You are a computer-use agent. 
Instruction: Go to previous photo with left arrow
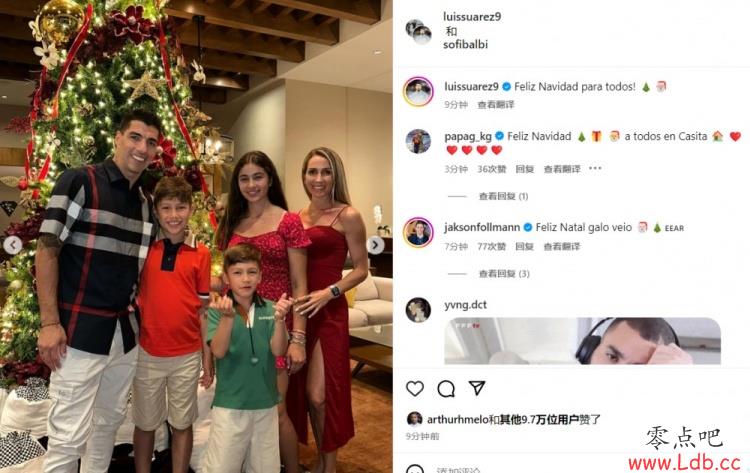coord(13,245)
